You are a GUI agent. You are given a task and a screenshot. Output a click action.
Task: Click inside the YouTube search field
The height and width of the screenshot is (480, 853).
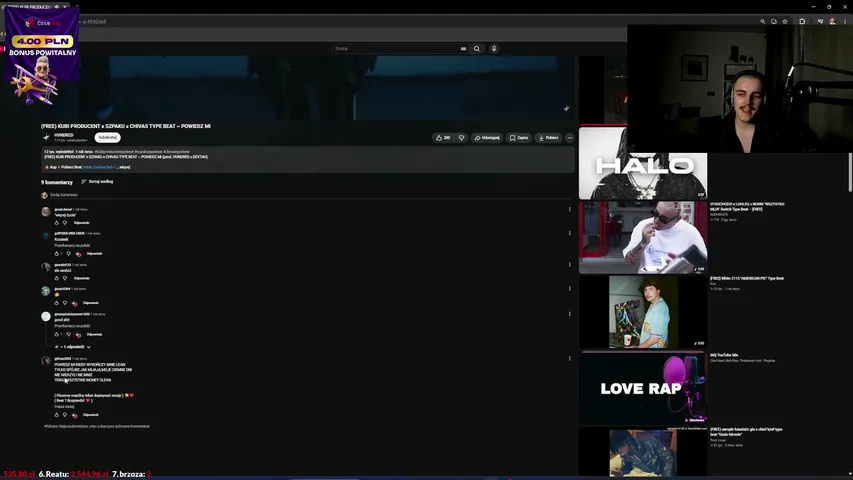tap(397, 48)
